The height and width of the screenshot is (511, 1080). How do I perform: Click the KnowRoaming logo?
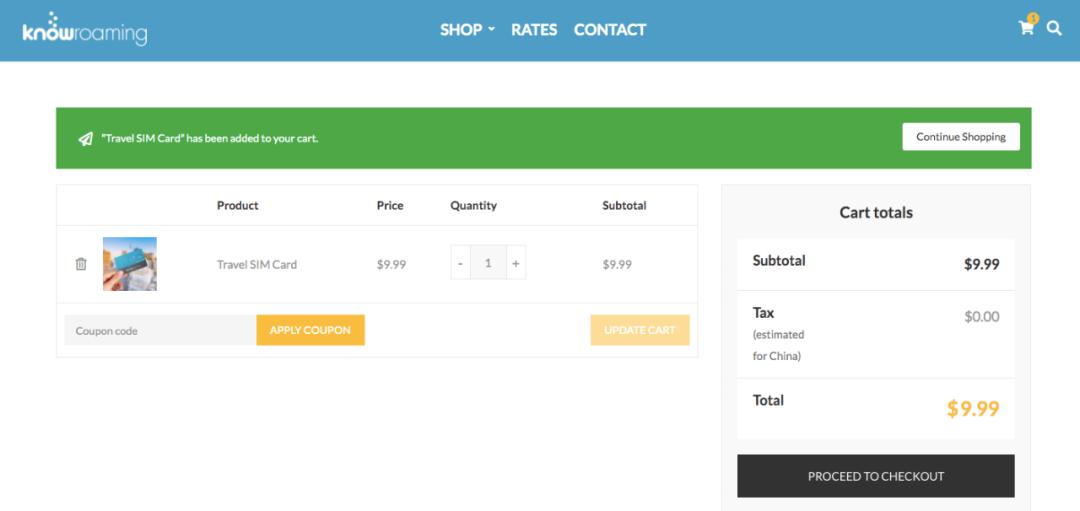point(85,30)
